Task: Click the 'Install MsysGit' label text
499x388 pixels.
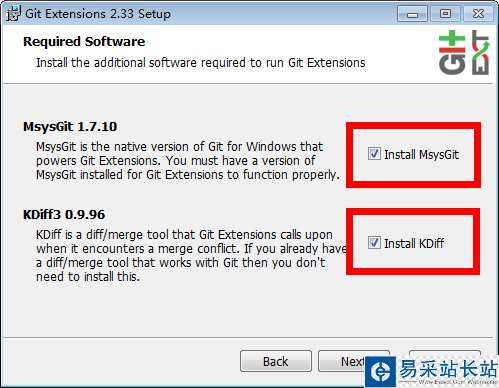Action: (422, 154)
